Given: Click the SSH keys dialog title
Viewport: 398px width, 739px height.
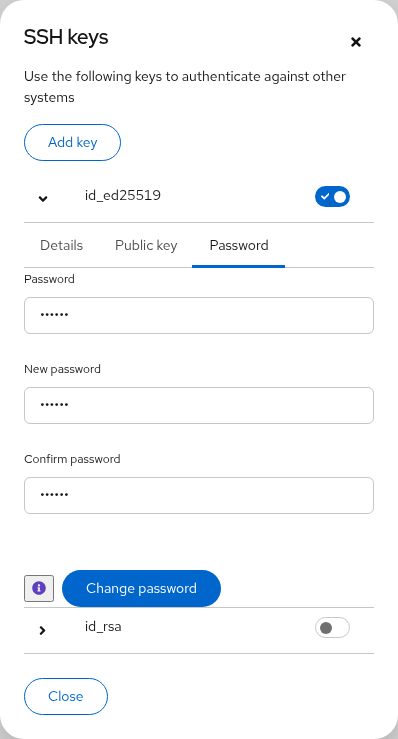Looking at the screenshot, I should pyautogui.click(x=66, y=37).
